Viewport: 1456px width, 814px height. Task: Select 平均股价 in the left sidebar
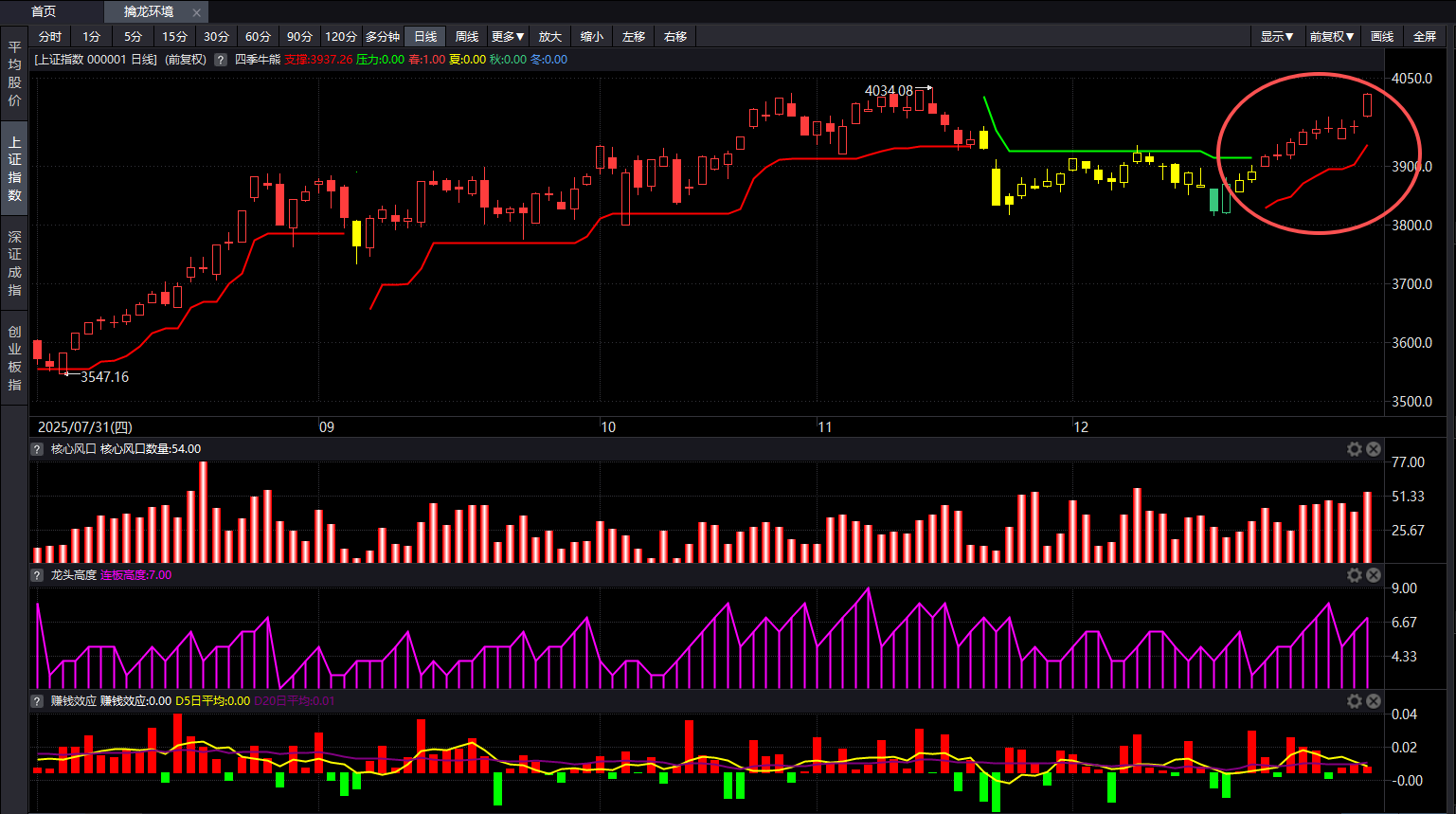pyautogui.click(x=14, y=74)
